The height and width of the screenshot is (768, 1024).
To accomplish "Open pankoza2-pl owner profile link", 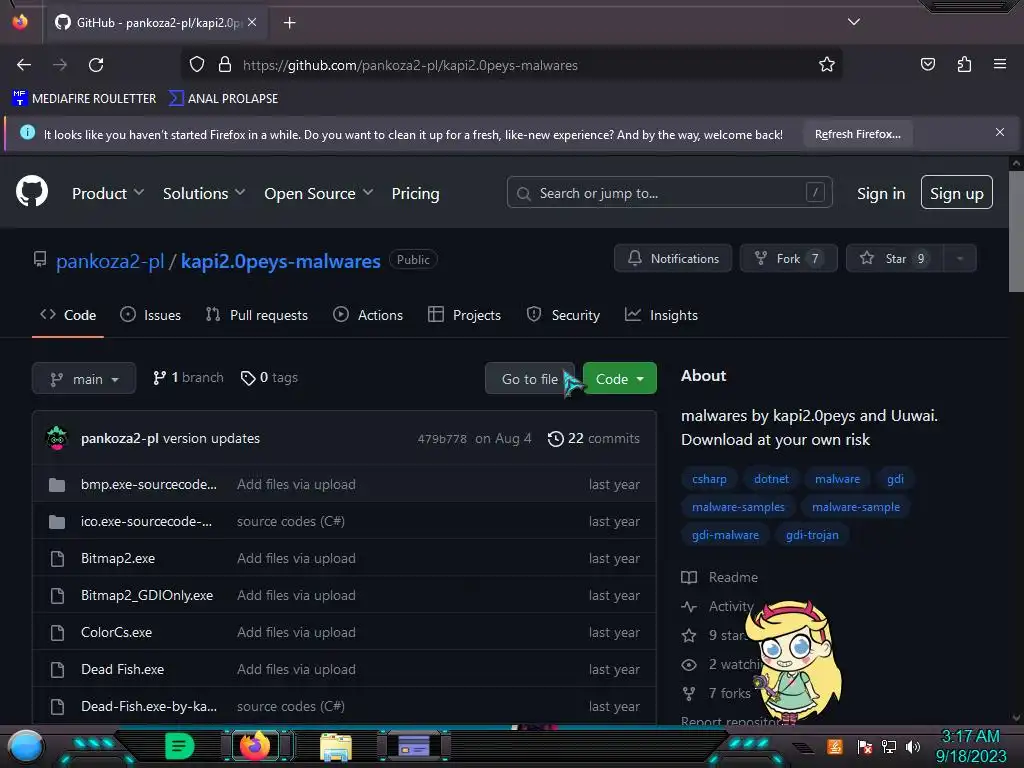I will pos(110,261).
